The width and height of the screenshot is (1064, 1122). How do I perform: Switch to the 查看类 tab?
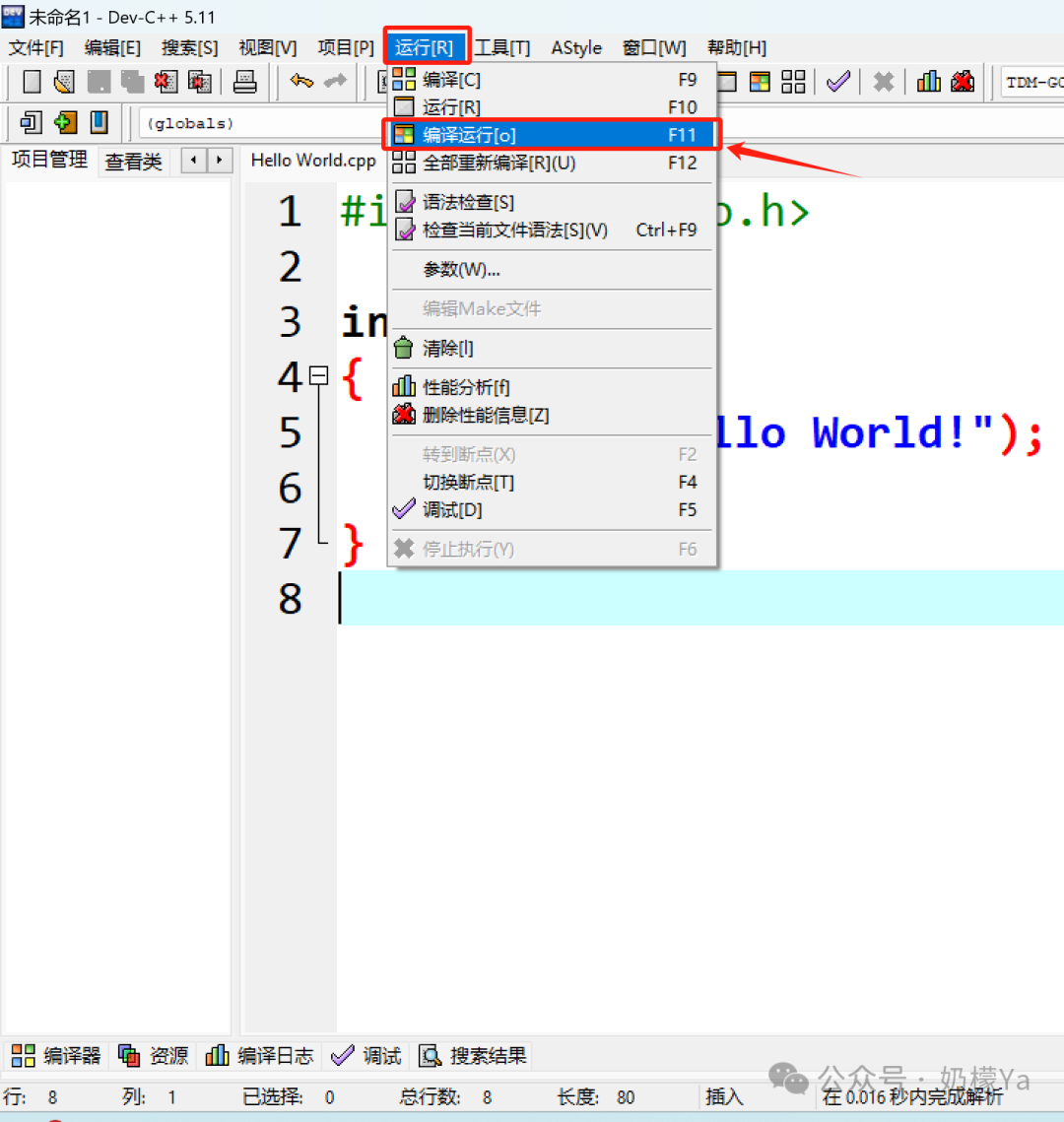pyautogui.click(x=133, y=161)
